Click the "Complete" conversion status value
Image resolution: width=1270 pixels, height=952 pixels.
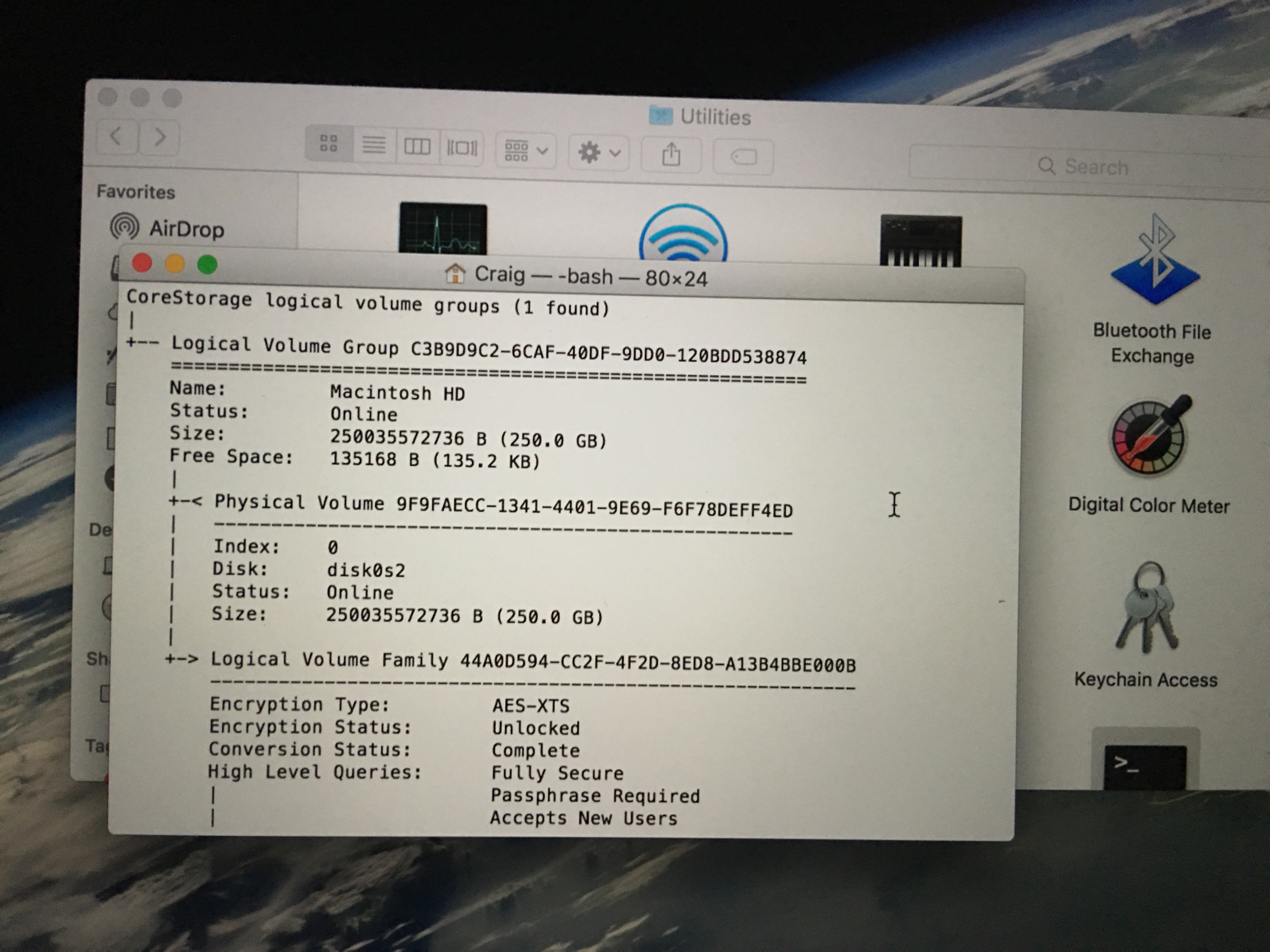[x=536, y=750]
